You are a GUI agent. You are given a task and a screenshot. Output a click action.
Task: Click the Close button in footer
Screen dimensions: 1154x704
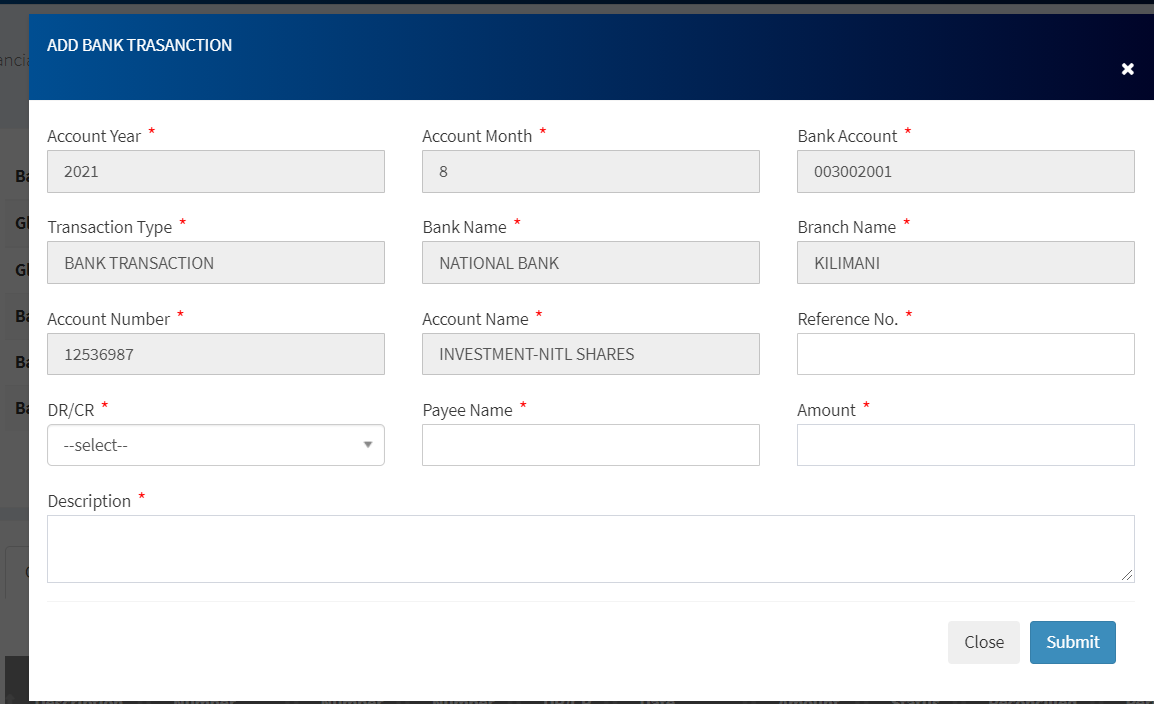point(983,642)
